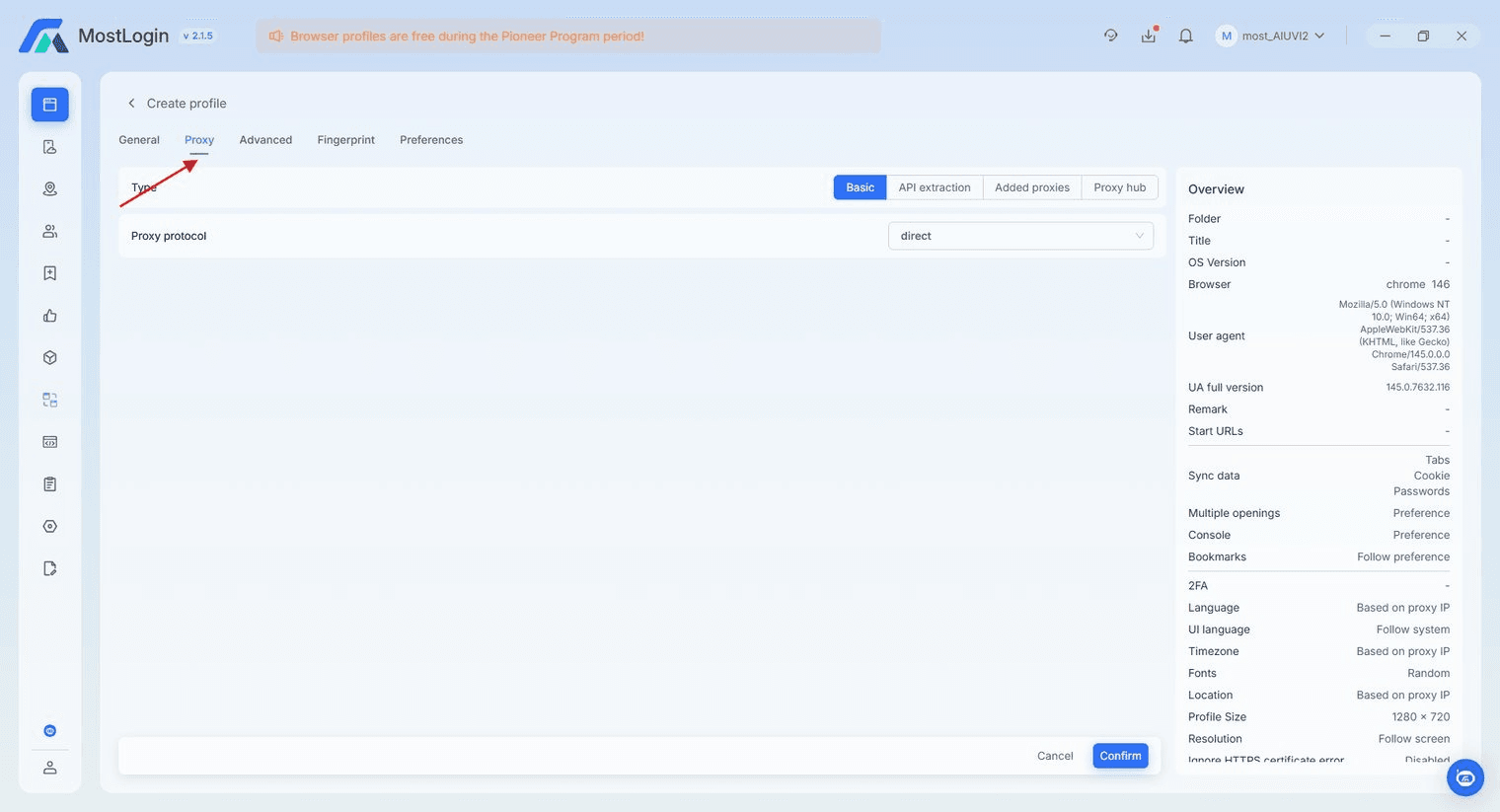The height and width of the screenshot is (812, 1500).
Task: Click the UI language Follow system value
Action: [1413, 629]
